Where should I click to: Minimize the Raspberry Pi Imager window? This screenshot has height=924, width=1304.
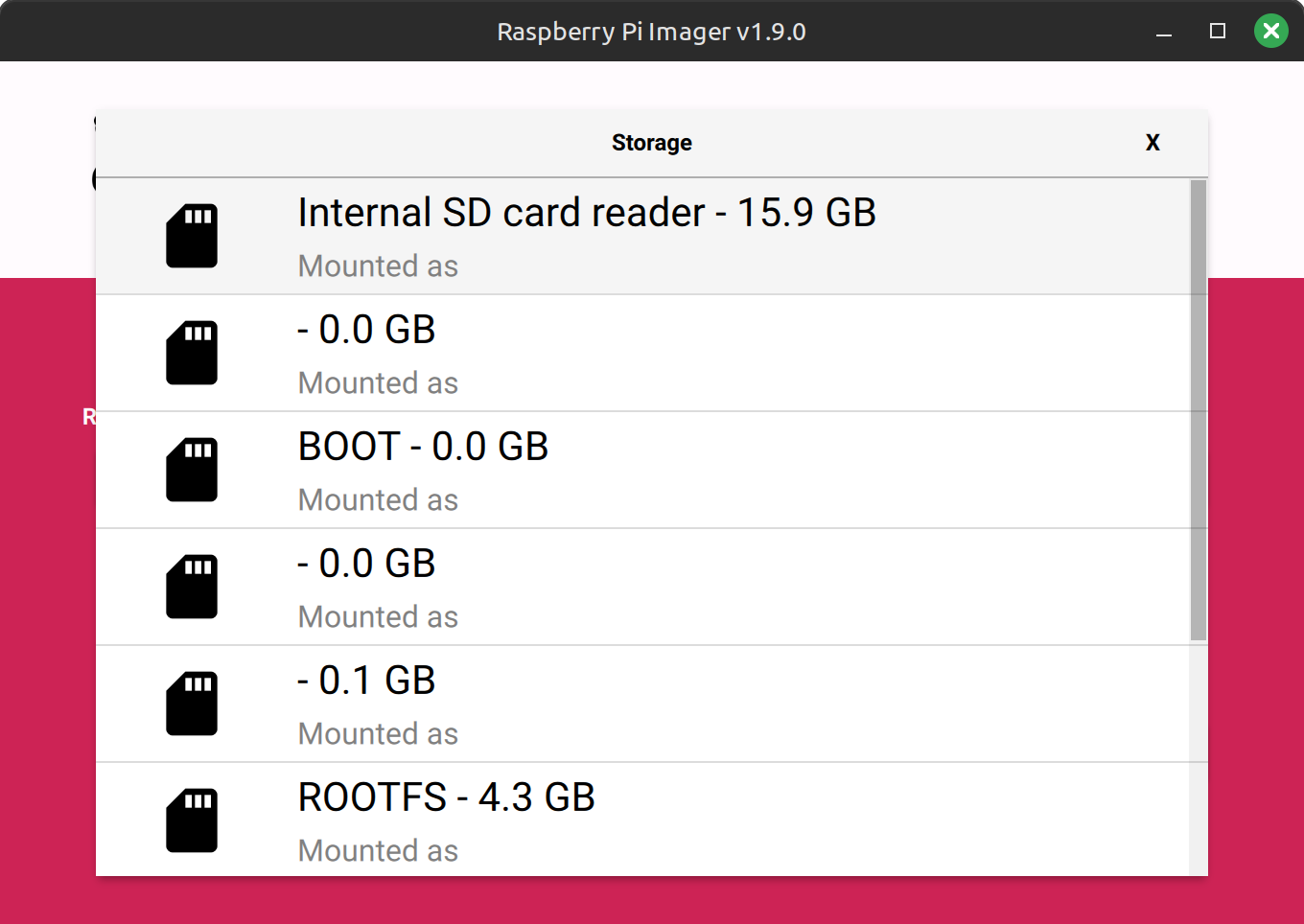[x=1164, y=32]
